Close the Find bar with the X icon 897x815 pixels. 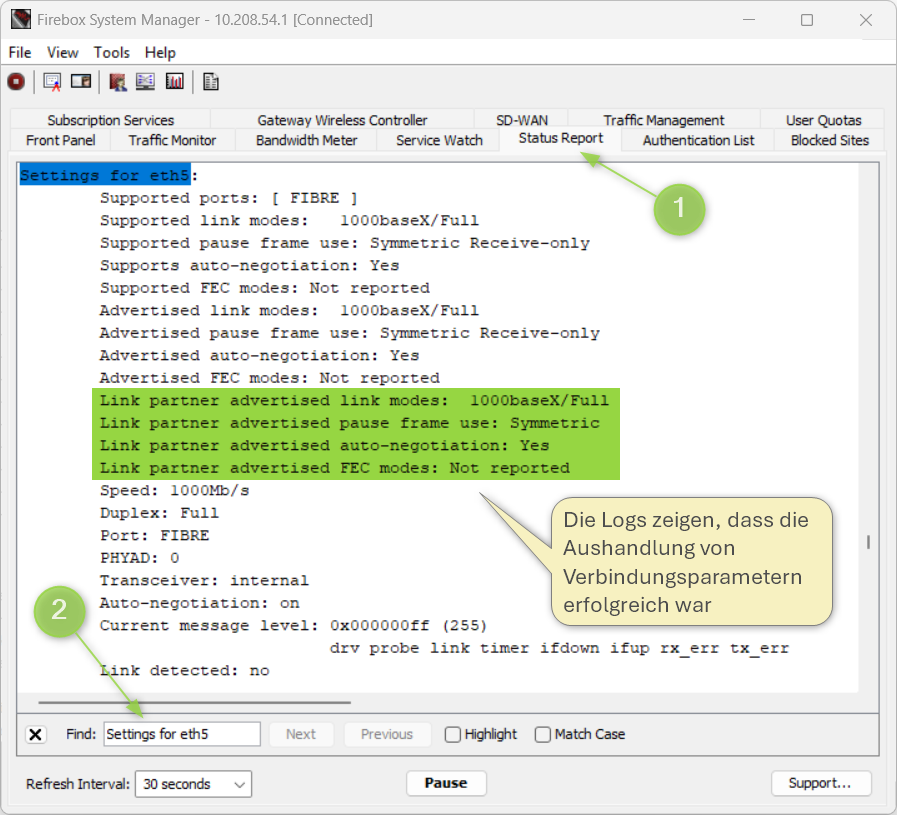click(36, 735)
